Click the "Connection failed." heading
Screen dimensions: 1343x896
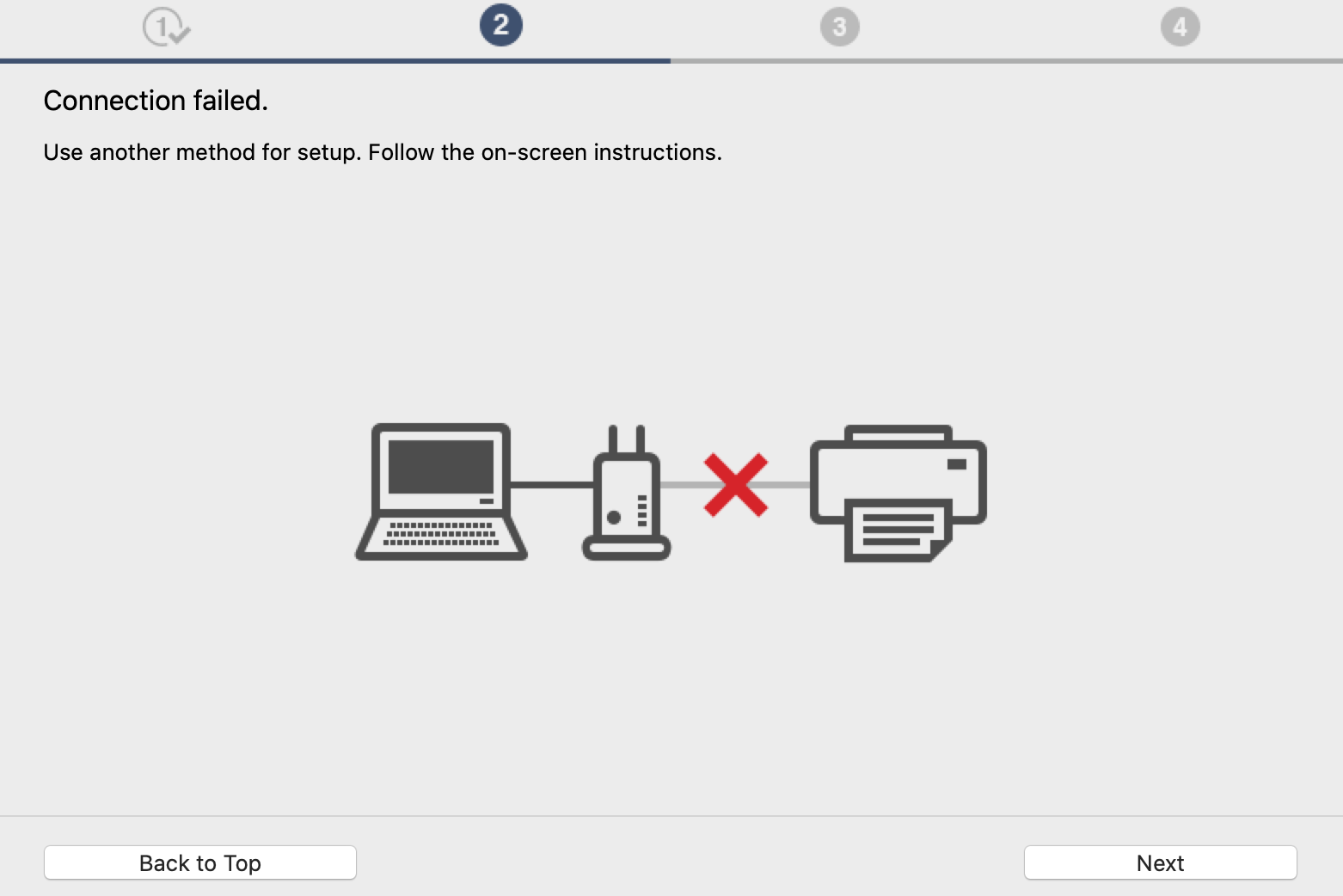pos(156,101)
